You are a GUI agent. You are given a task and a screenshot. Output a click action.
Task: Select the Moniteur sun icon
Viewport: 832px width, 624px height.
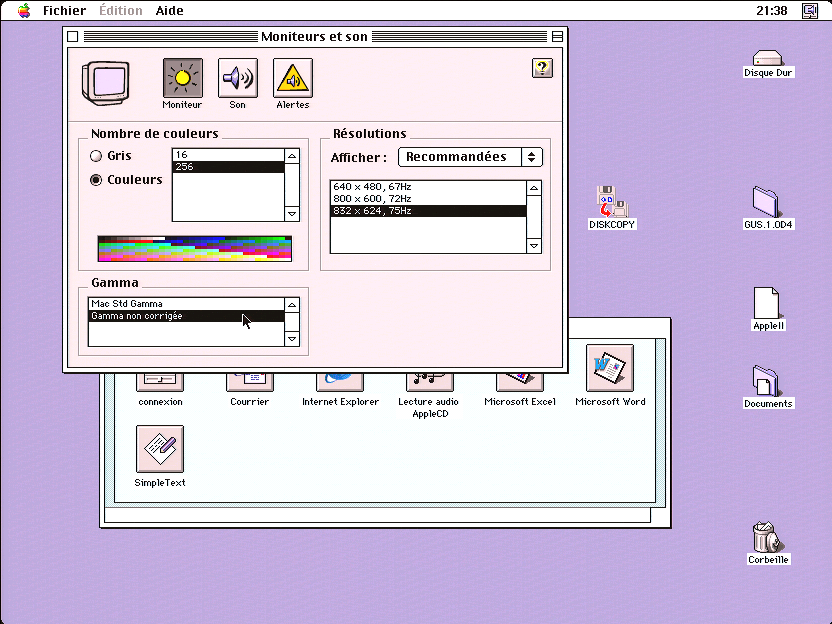(x=183, y=78)
